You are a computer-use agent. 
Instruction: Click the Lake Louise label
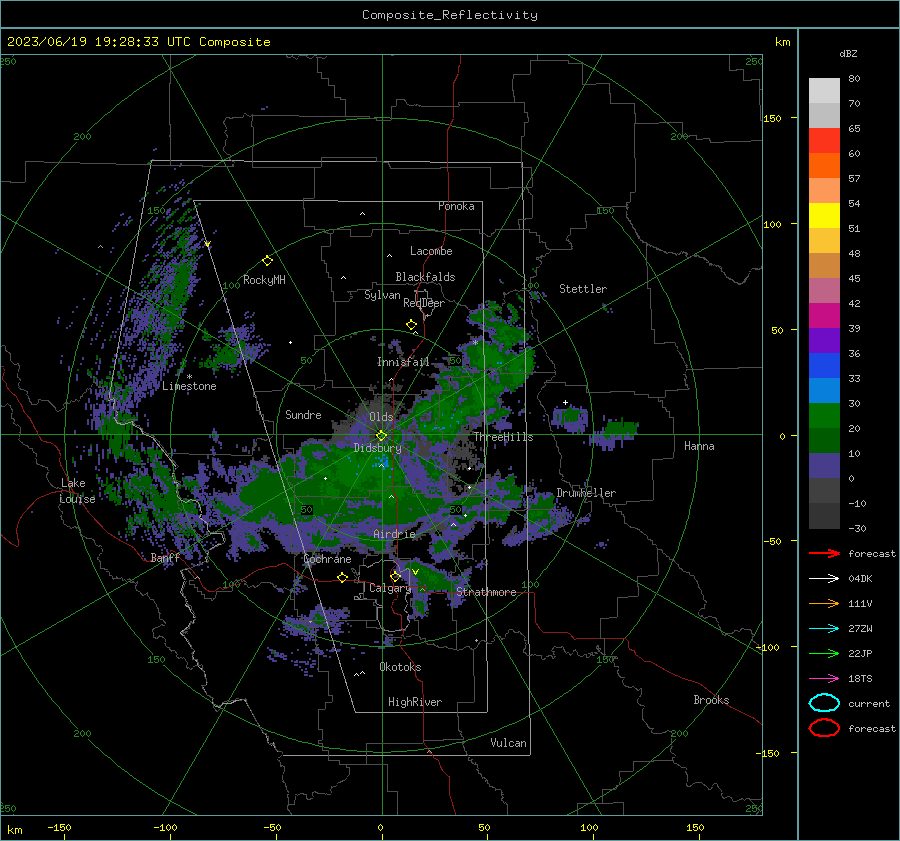click(x=77, y=491)
